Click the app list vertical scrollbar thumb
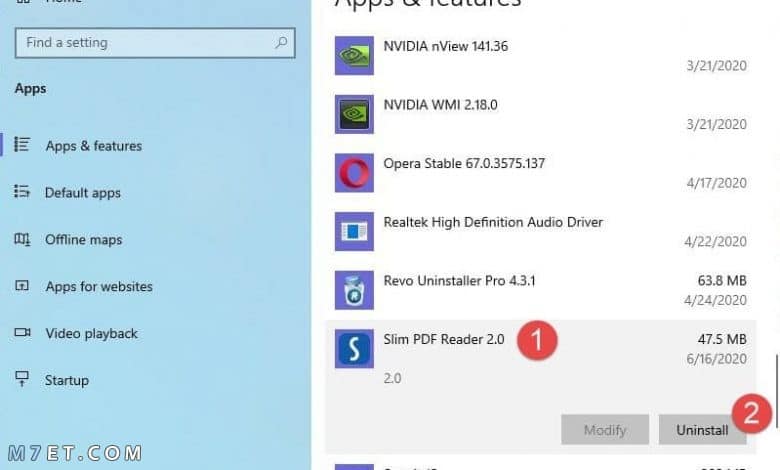The image size is (780, 470). click(777, 391)
